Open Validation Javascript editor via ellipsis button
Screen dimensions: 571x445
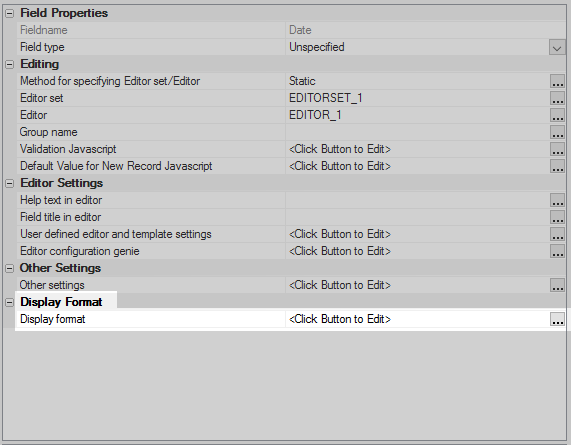pyautogui.click(x=557, y=149)
